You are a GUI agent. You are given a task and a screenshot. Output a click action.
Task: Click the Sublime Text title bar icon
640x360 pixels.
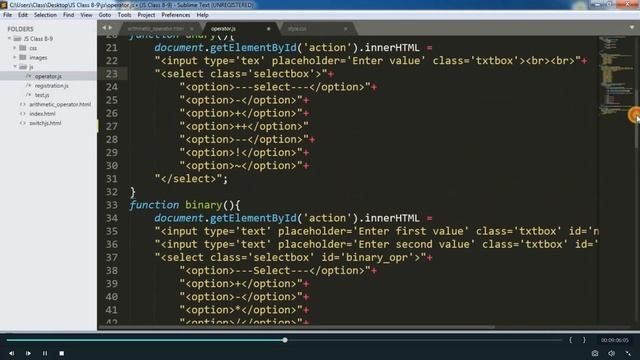point(4,5)
